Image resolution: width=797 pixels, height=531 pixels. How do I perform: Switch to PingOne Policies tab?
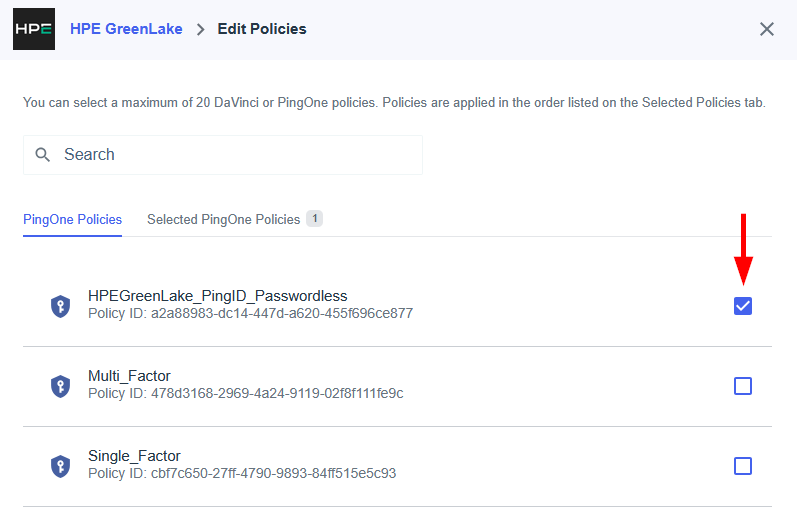(x=72, y=219)
